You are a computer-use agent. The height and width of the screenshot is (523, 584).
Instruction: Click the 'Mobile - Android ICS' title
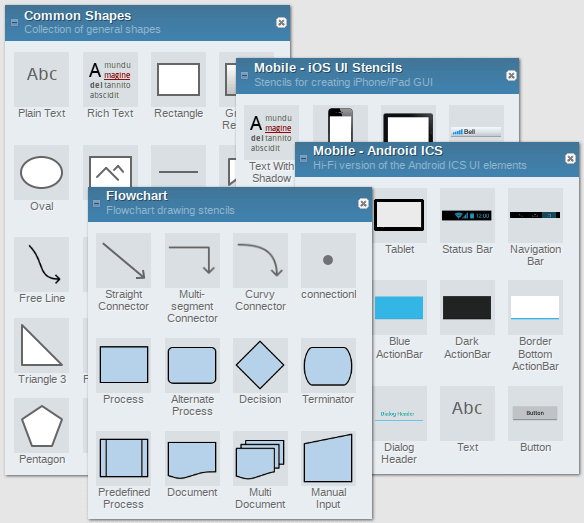coord(378,151)
